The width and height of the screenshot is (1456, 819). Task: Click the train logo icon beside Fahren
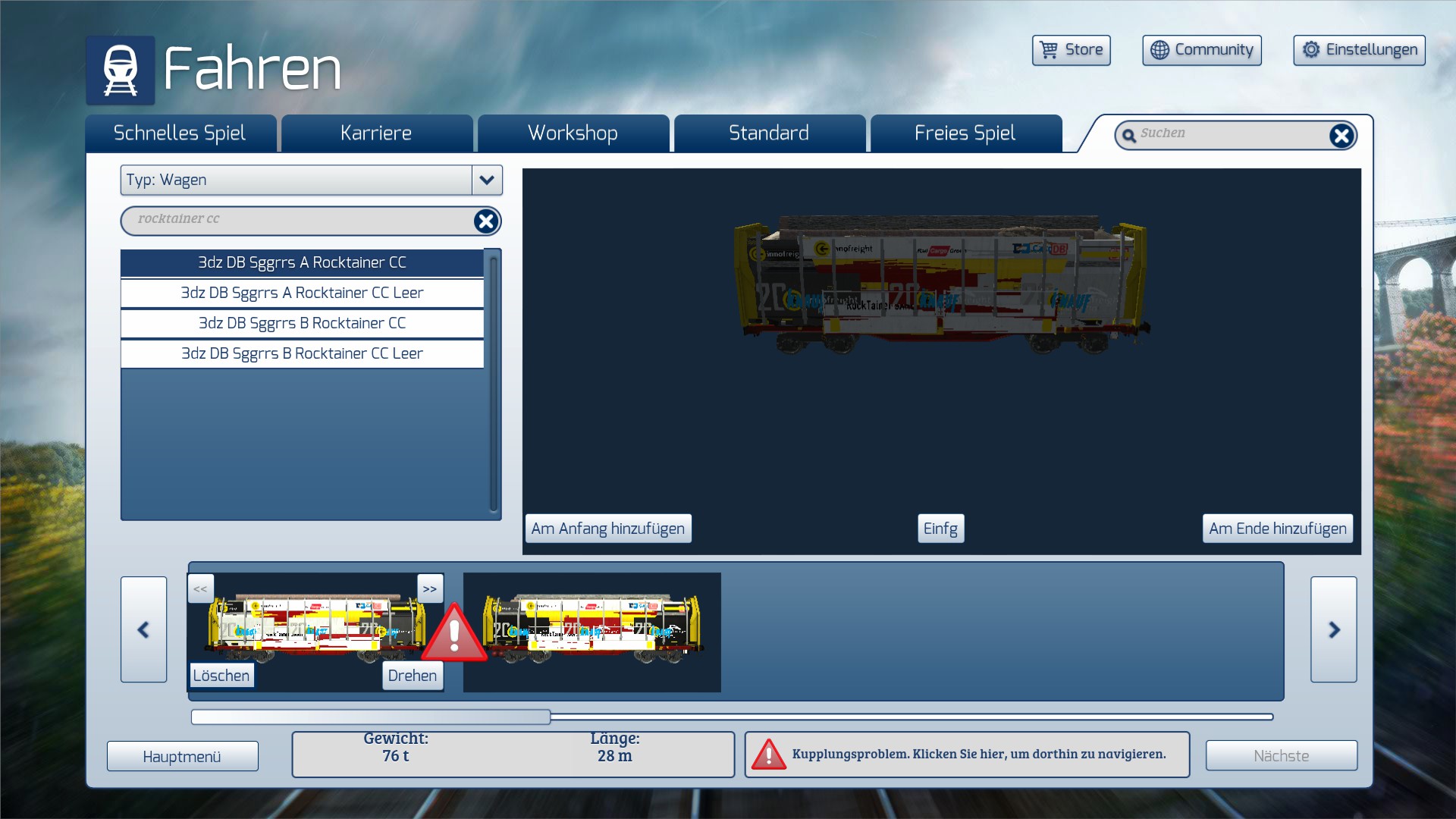pos(120,70)
